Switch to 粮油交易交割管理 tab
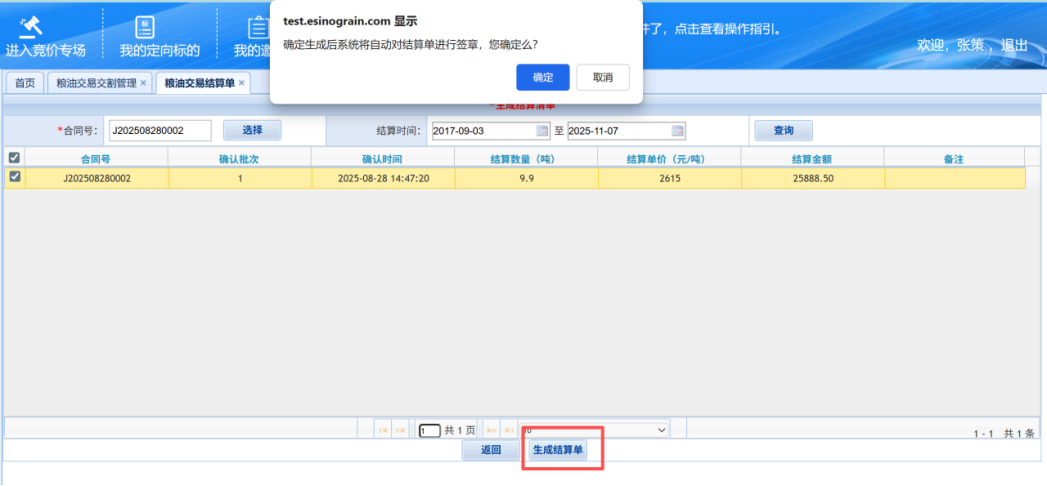 tap(96, 83)
